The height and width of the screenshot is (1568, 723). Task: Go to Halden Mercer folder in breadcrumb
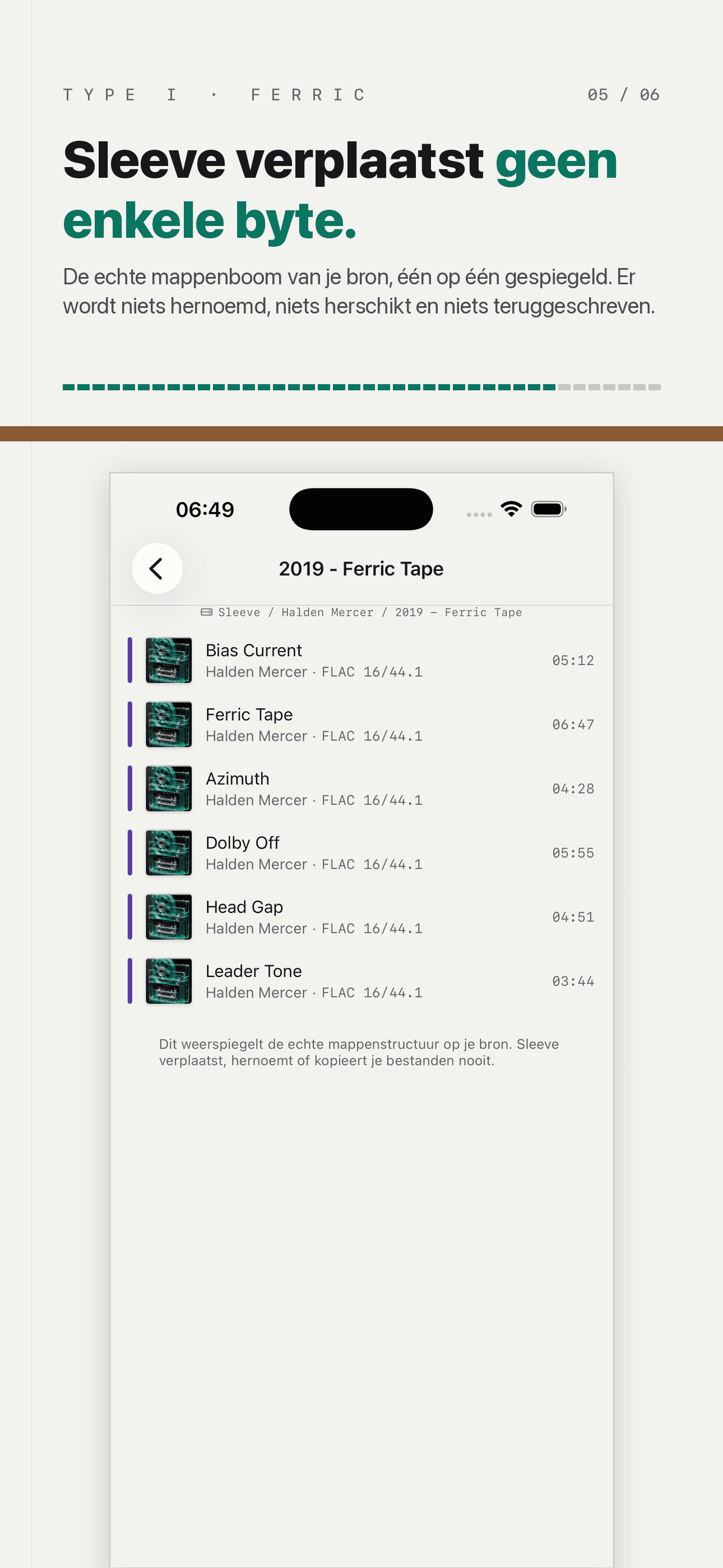point(327,612)
